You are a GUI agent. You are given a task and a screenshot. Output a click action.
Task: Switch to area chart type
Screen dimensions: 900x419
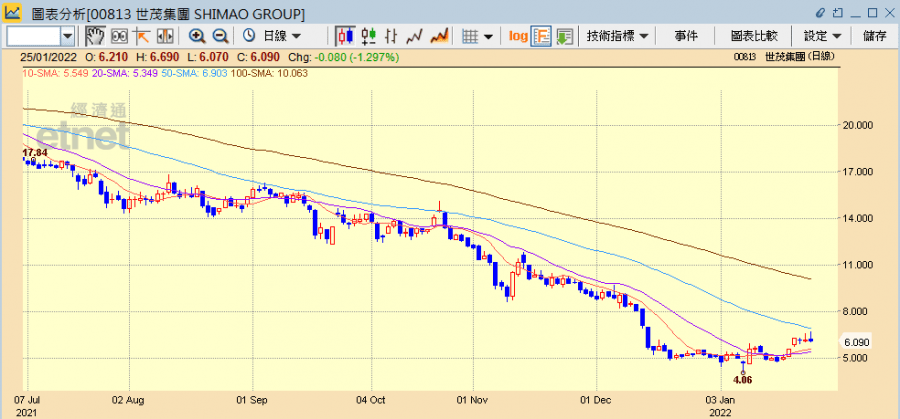point(438,36)
